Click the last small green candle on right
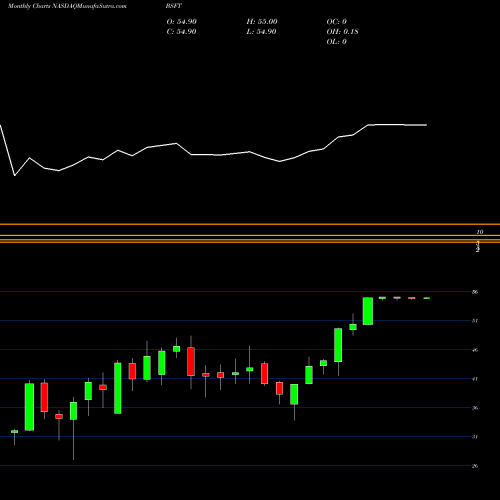 point(427,298)
